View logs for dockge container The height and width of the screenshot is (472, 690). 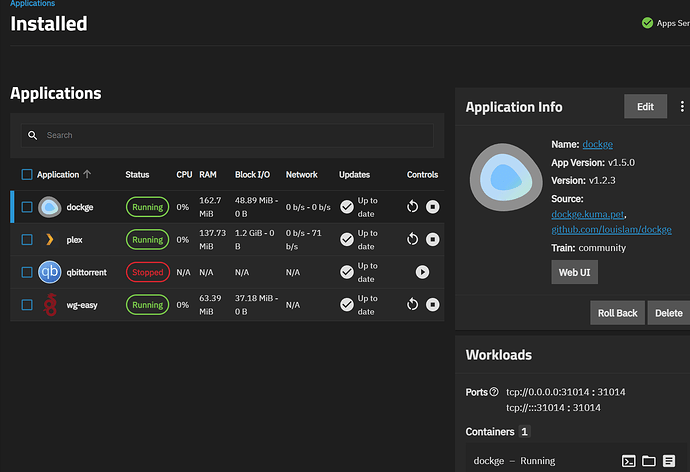coord(669,461)
